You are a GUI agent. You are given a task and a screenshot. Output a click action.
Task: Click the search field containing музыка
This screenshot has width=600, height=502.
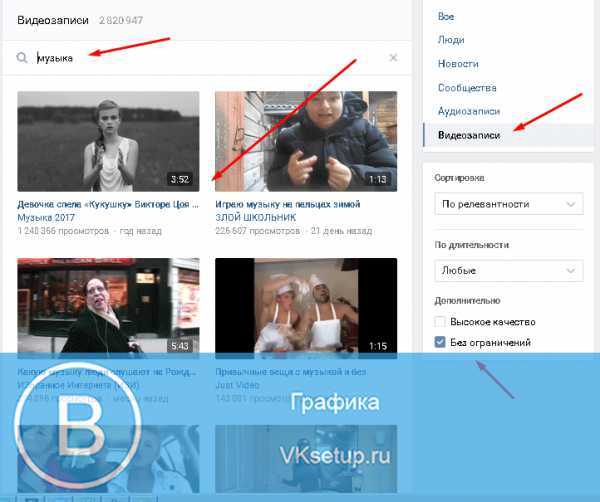pos(207,58)
